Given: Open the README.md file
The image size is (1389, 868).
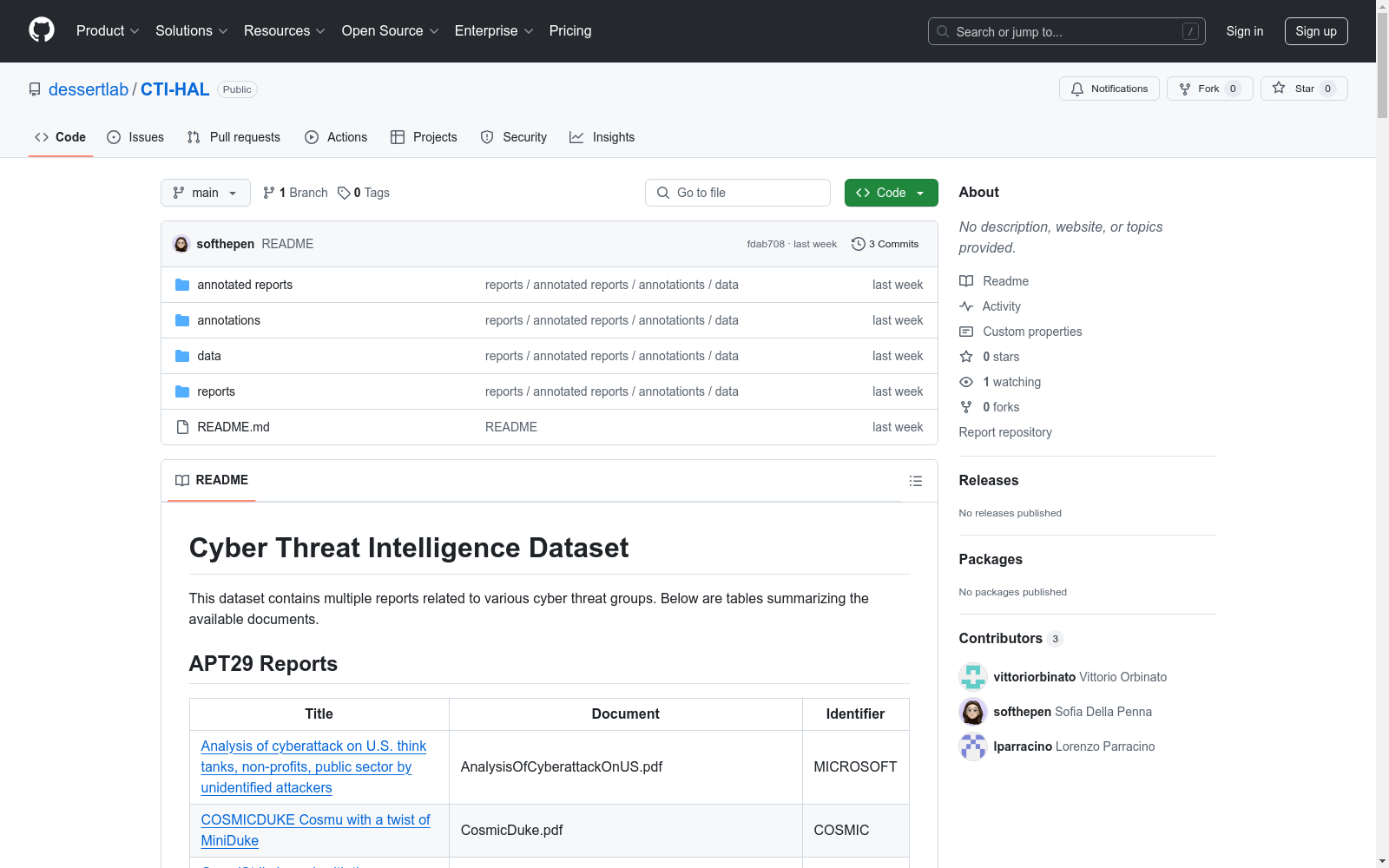Looking at the screenshot, I should point(234,427).
